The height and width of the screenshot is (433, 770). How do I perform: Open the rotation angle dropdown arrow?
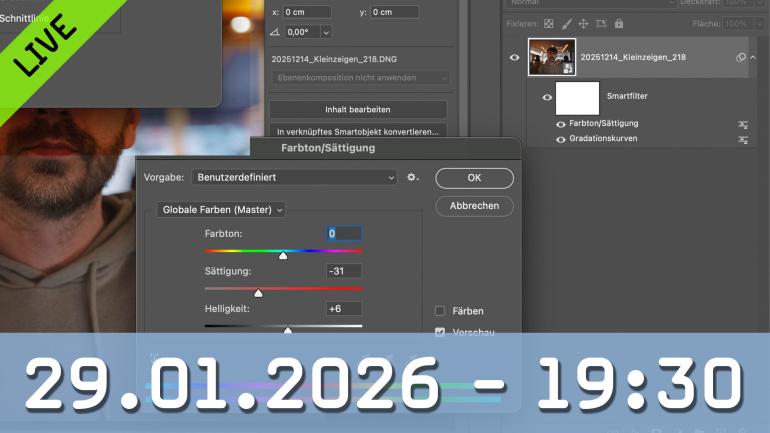(x=326, y=32)
